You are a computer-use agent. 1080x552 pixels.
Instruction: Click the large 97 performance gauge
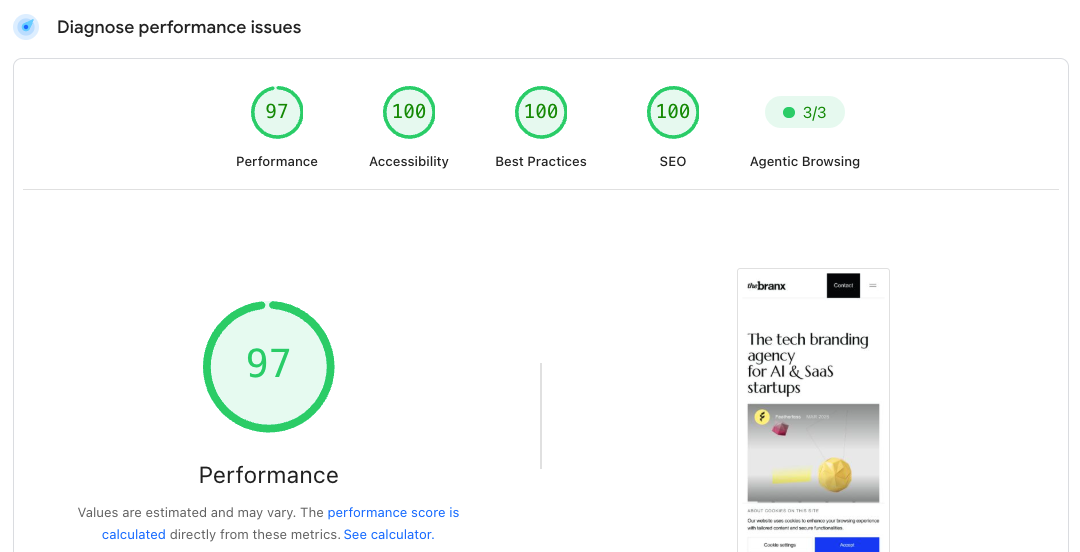coord(269,367)
